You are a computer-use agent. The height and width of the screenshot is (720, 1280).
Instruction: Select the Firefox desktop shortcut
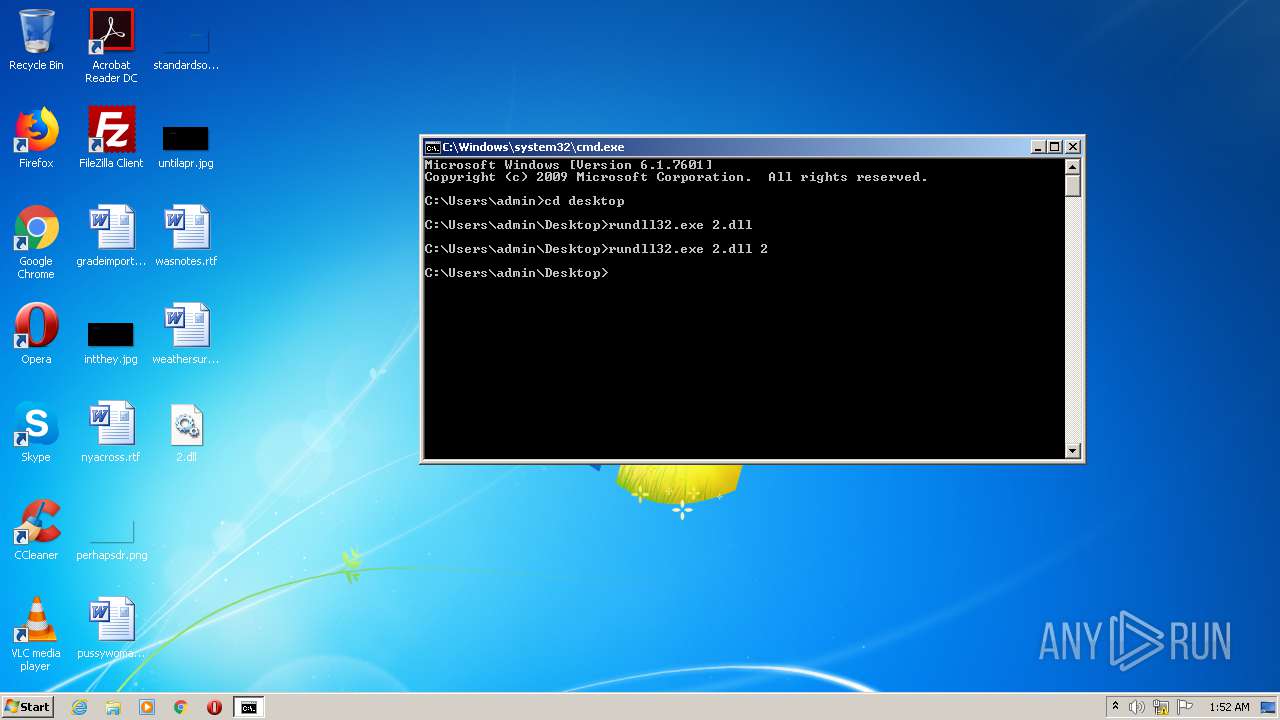point(36,138)
